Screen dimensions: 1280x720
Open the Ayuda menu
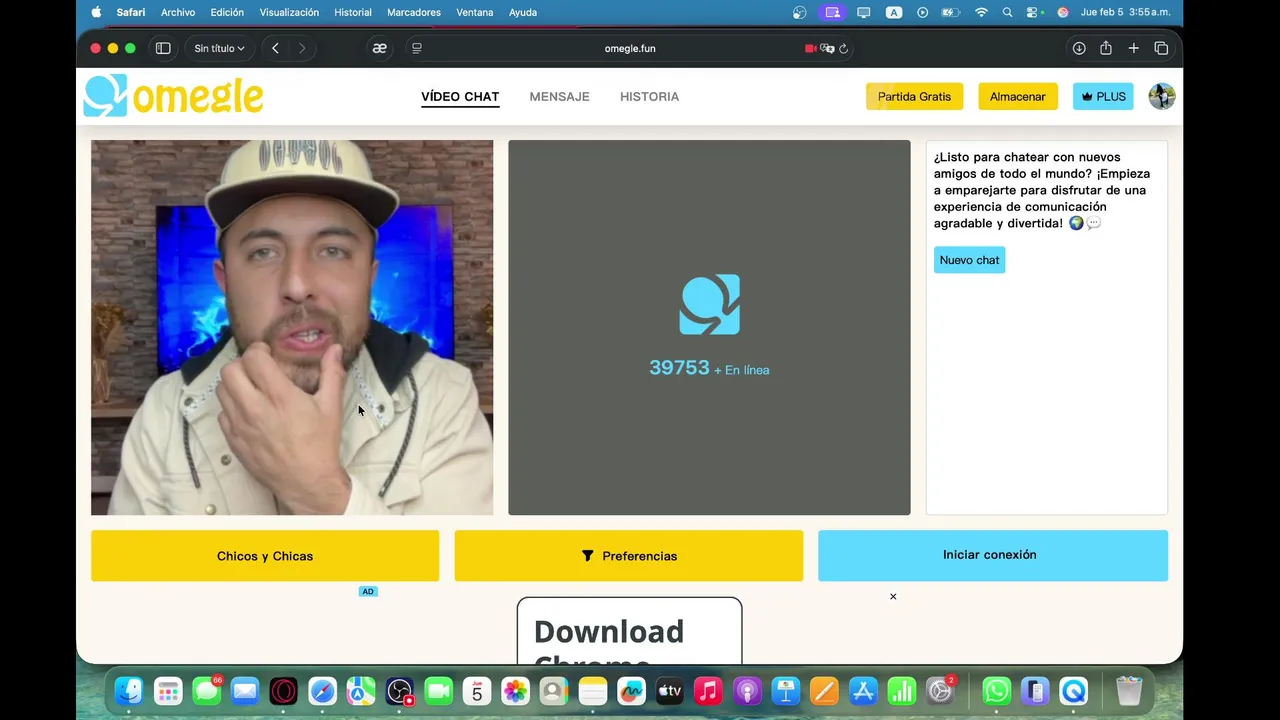[523, 12]
